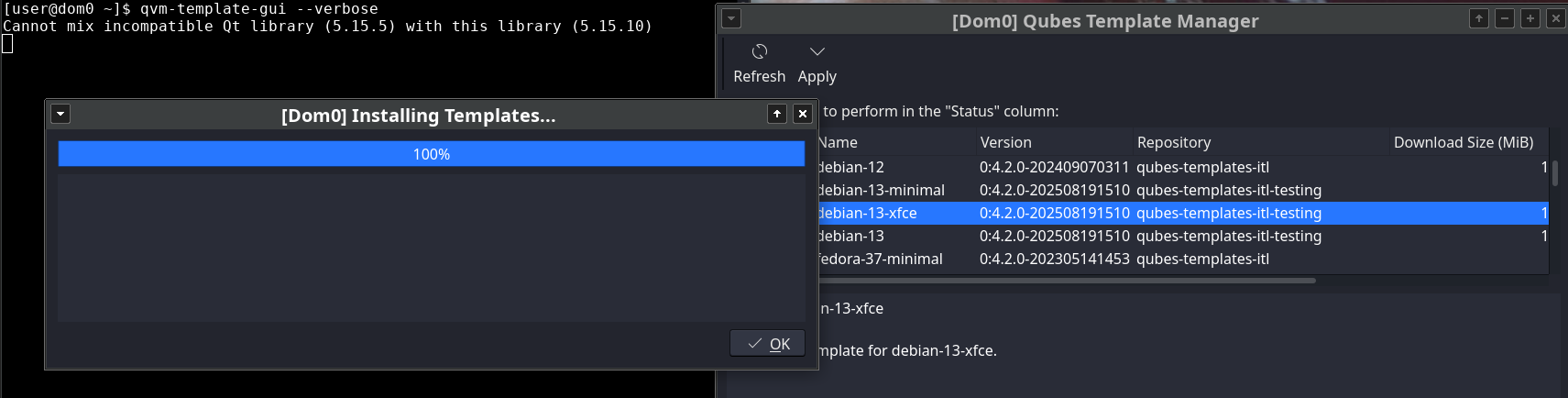Minimize the Qubes Template Manager window
This screenshot has width=1568, height=398.
[x=1505, y=18]
